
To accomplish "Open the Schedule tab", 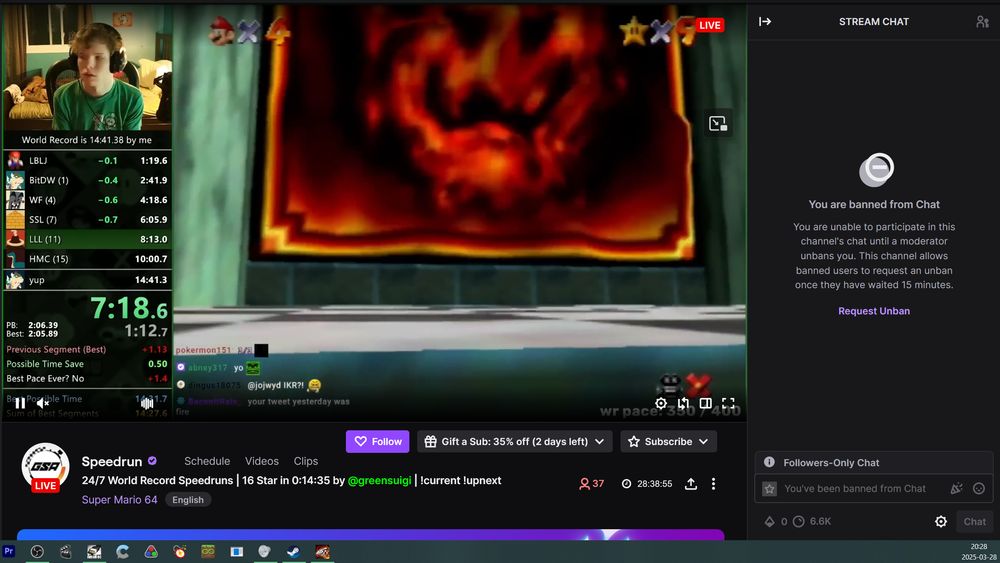I will tap(207, 461).
